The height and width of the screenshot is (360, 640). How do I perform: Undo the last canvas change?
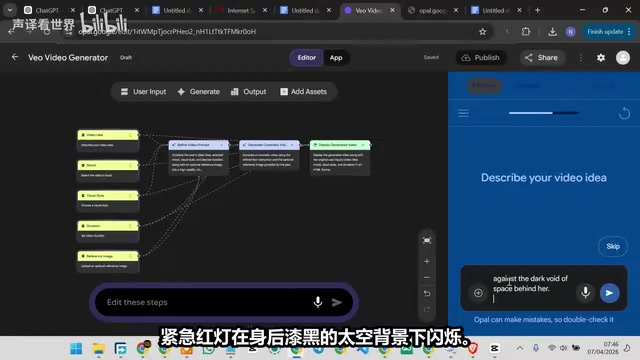click(x=427, y=293)
